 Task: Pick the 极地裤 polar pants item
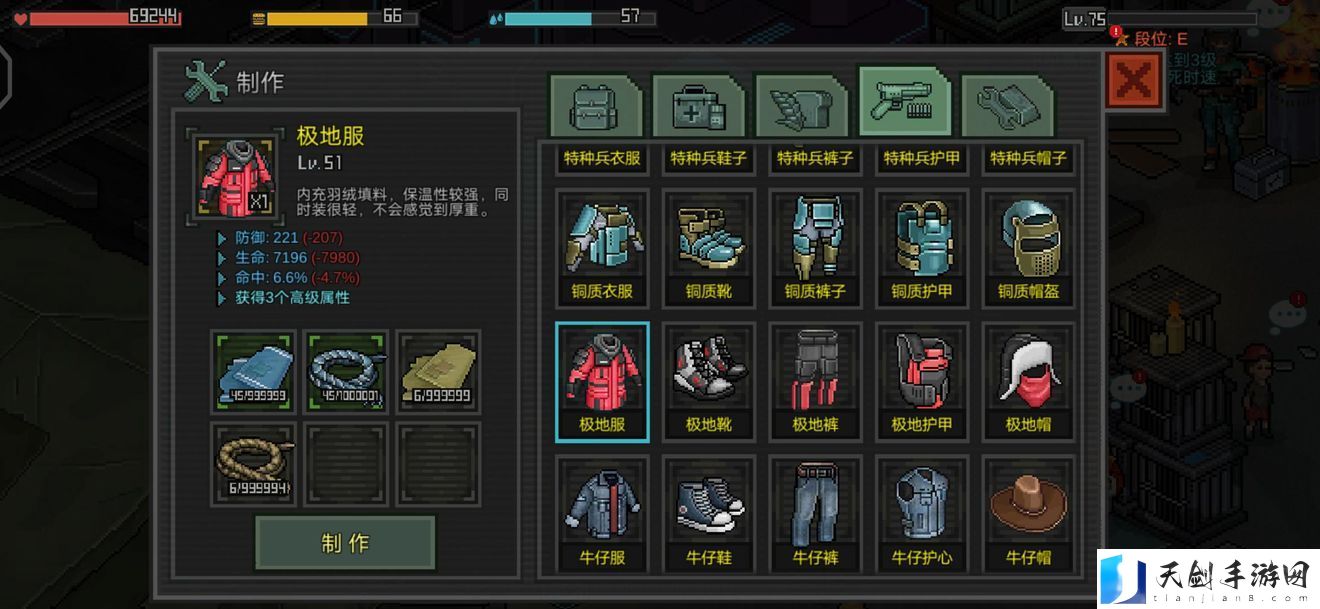[815, 381]
